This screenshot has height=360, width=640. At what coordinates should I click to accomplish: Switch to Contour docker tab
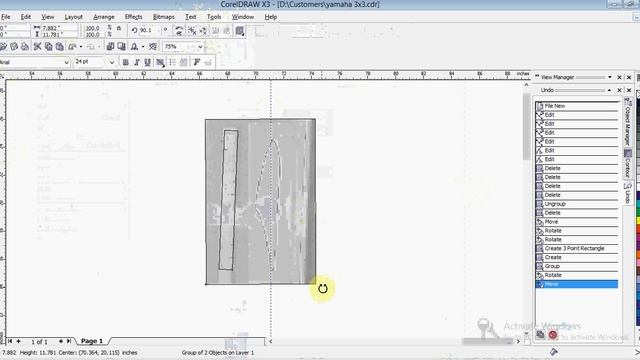pyautogui.click(x=628, y=163)
